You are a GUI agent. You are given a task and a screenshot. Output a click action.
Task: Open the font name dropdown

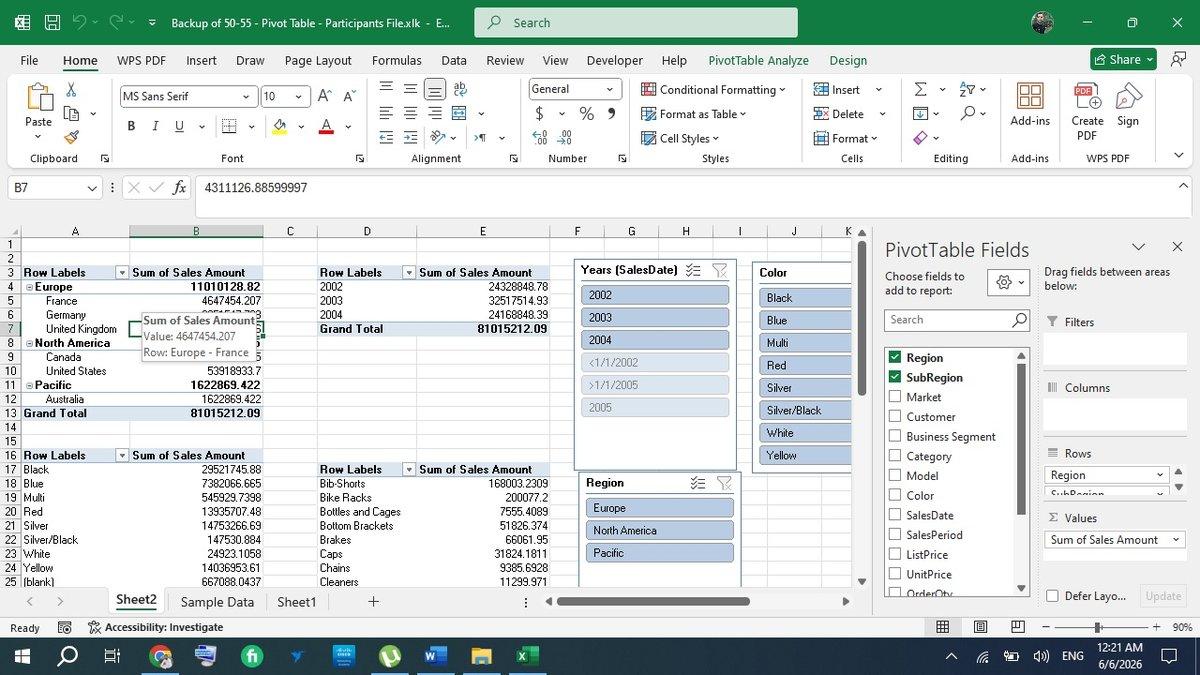246,97
